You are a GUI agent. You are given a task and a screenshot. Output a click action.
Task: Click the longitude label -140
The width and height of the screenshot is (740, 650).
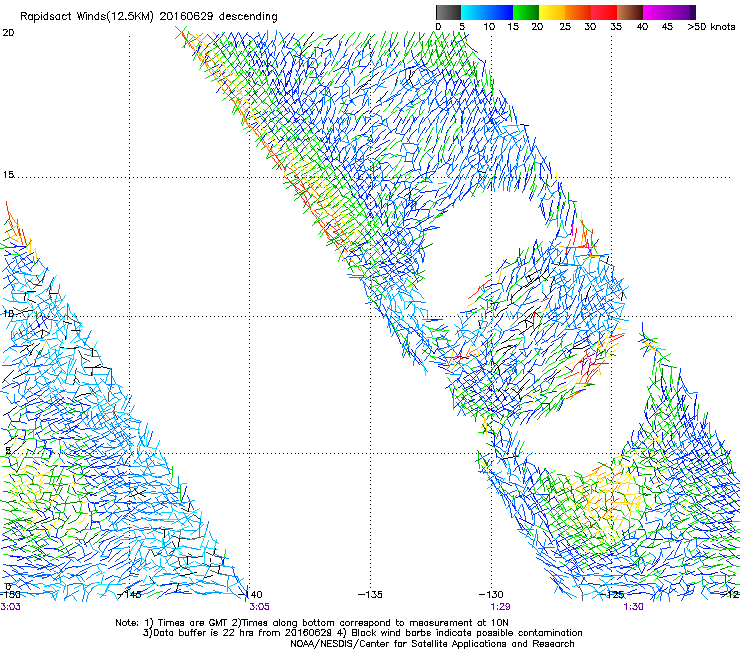[251, 594]
